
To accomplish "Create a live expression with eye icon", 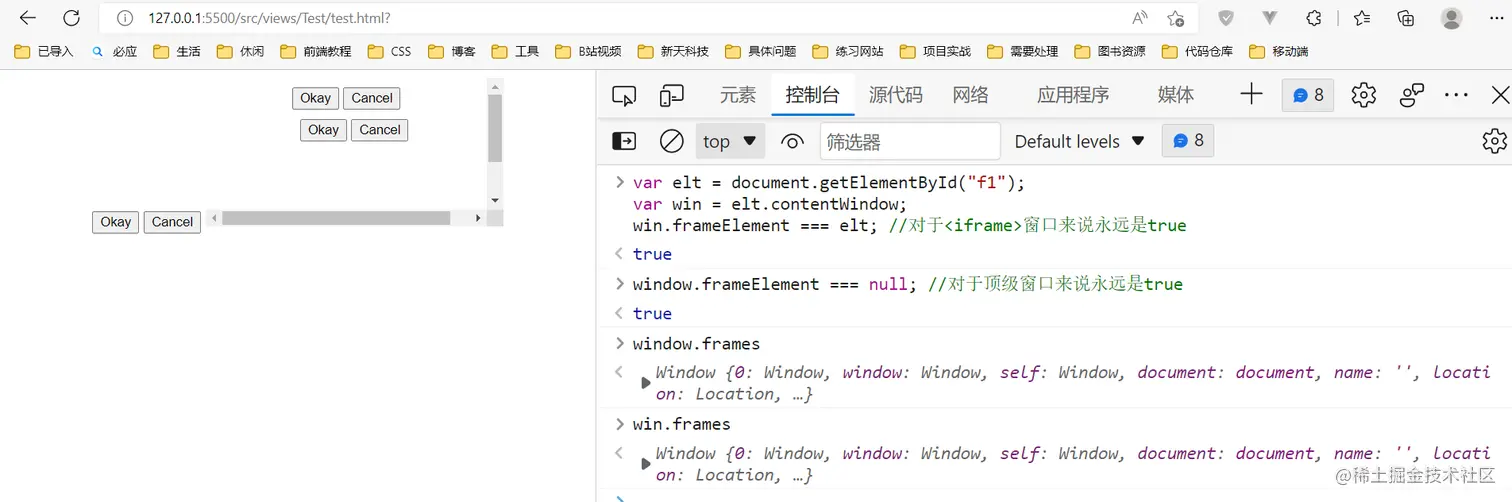I will [792, 141].
